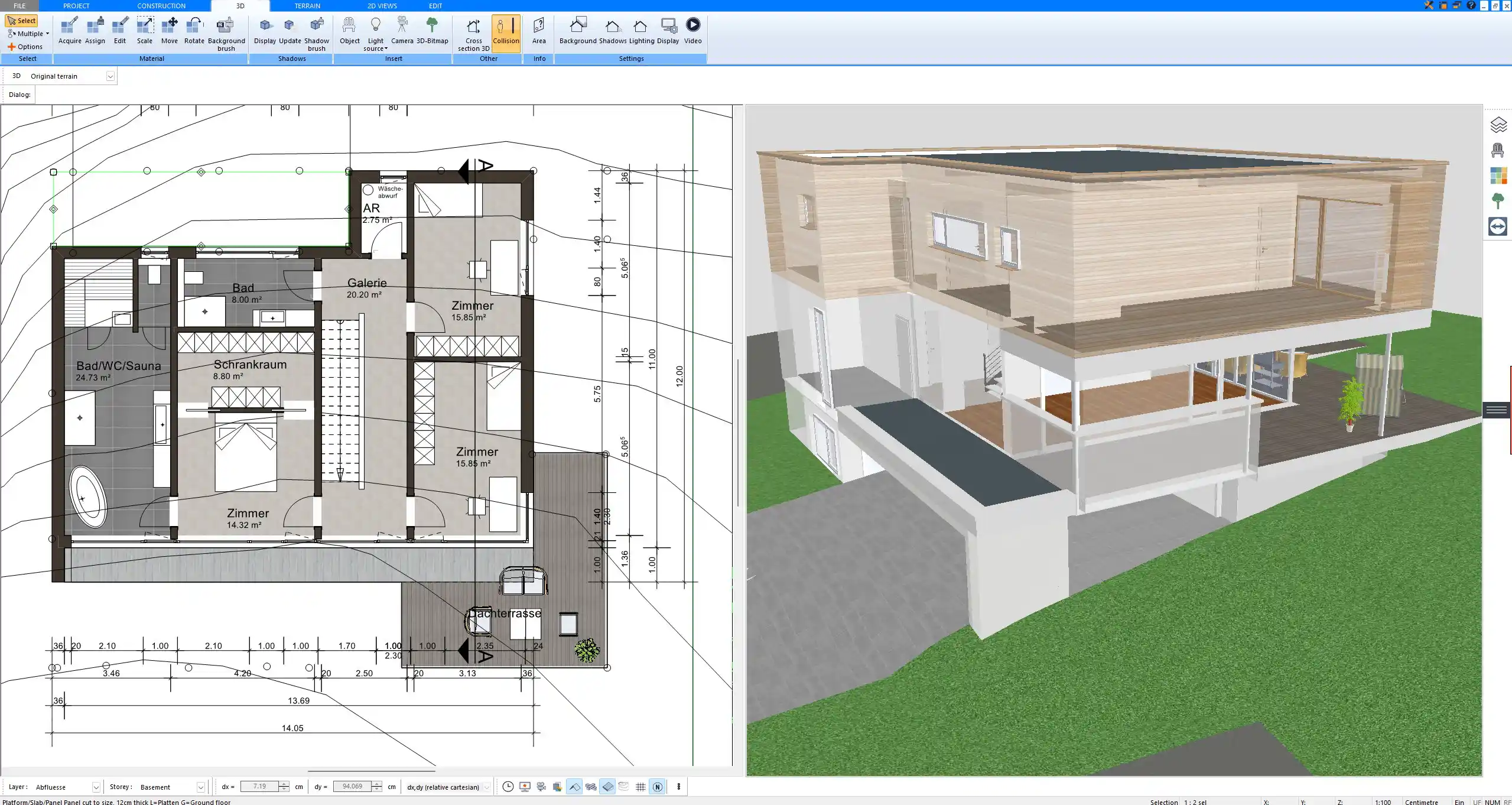Select the Acquire material tool

[x=70, y=30]
